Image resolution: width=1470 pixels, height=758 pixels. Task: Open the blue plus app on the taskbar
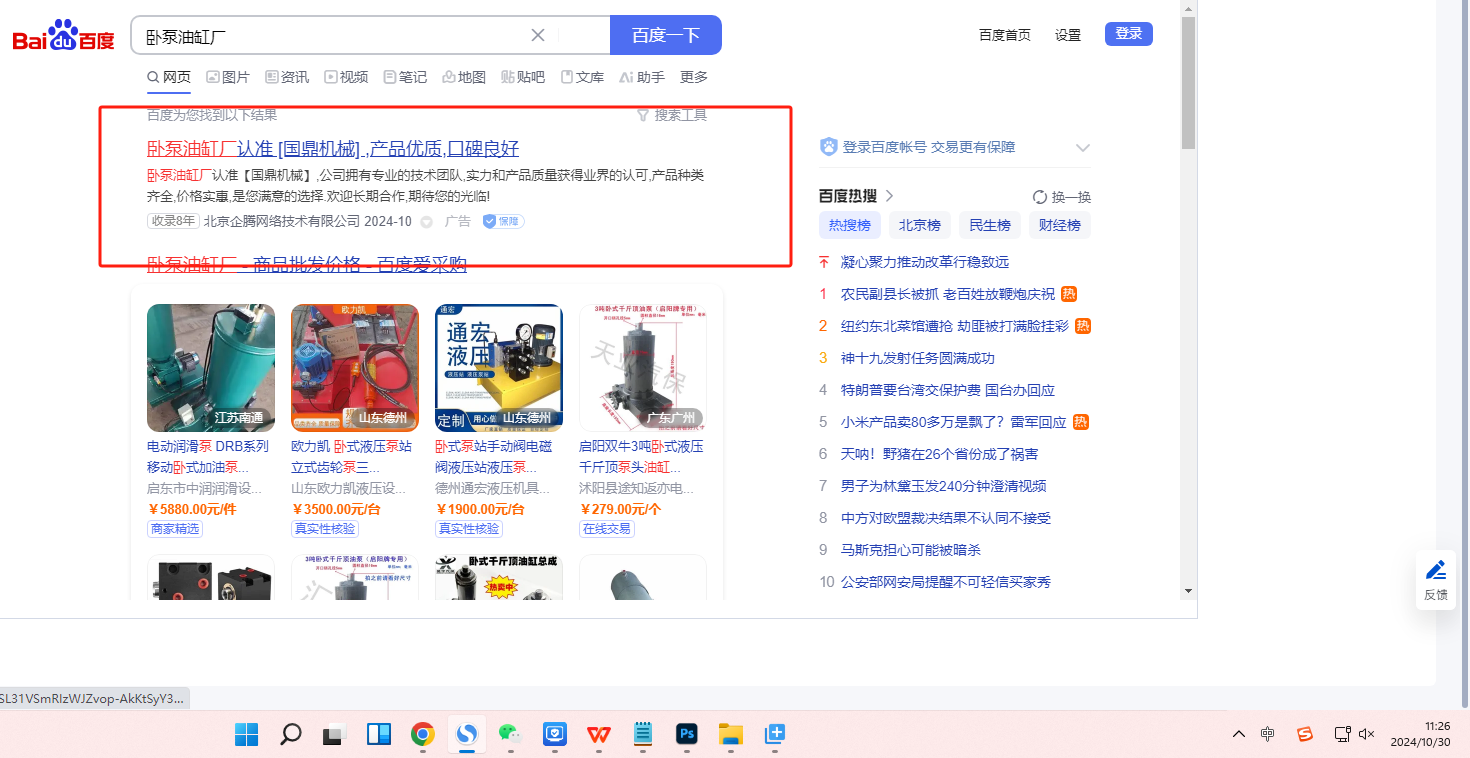(x=775, y=735)
